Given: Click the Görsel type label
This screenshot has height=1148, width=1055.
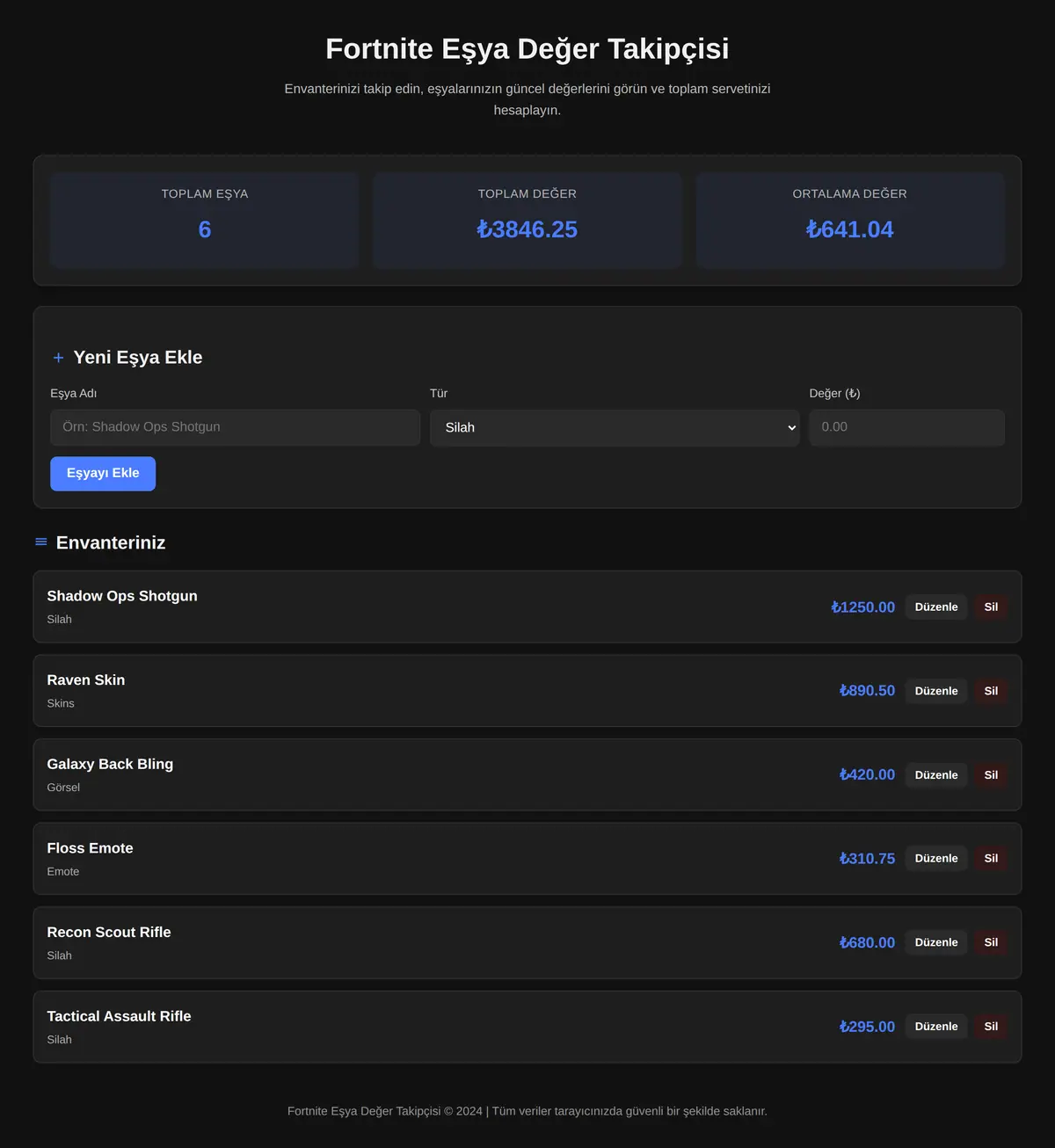Looking at the screenshot, I should tap(63, 788).
